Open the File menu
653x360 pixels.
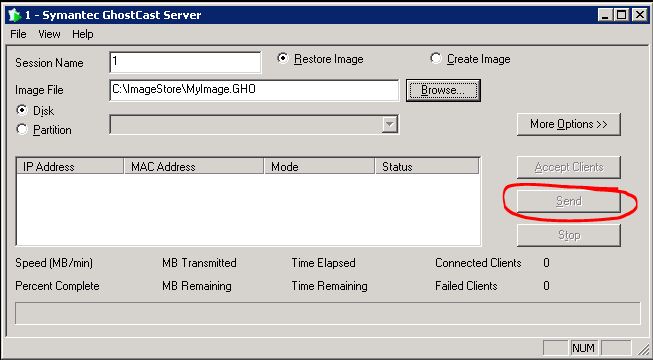click(18, 34)
